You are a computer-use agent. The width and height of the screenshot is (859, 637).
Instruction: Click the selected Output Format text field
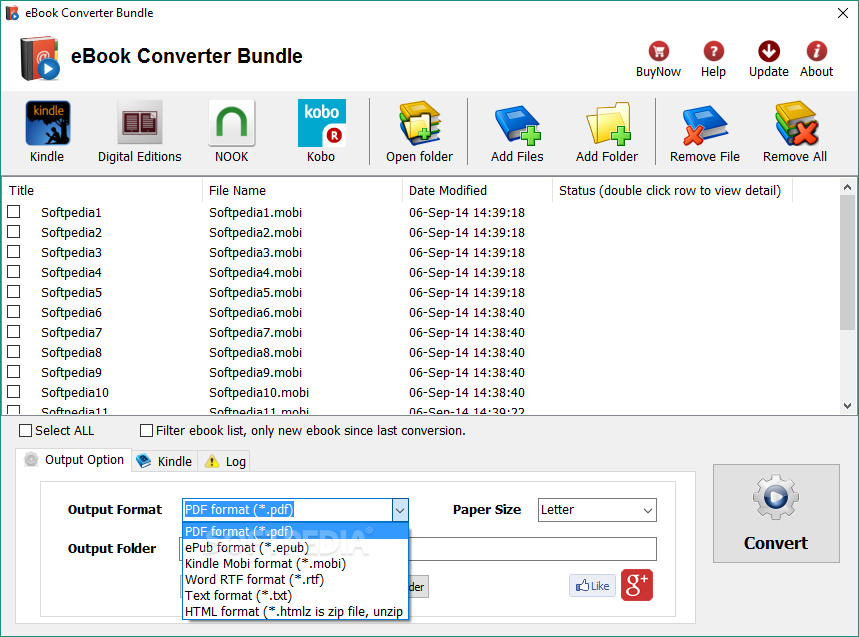[x=288, y=510]
